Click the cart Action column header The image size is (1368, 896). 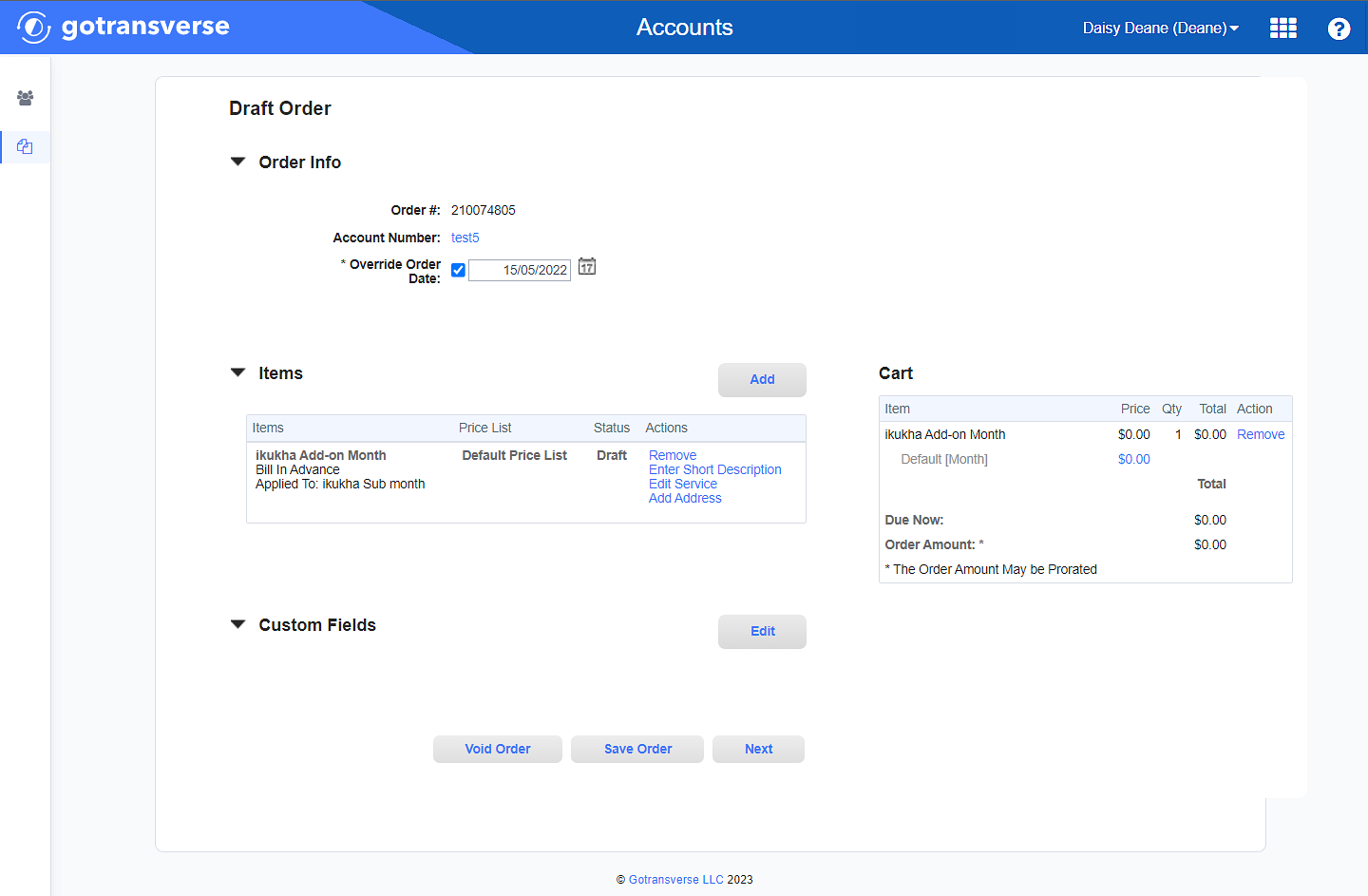coord(1254,409)
